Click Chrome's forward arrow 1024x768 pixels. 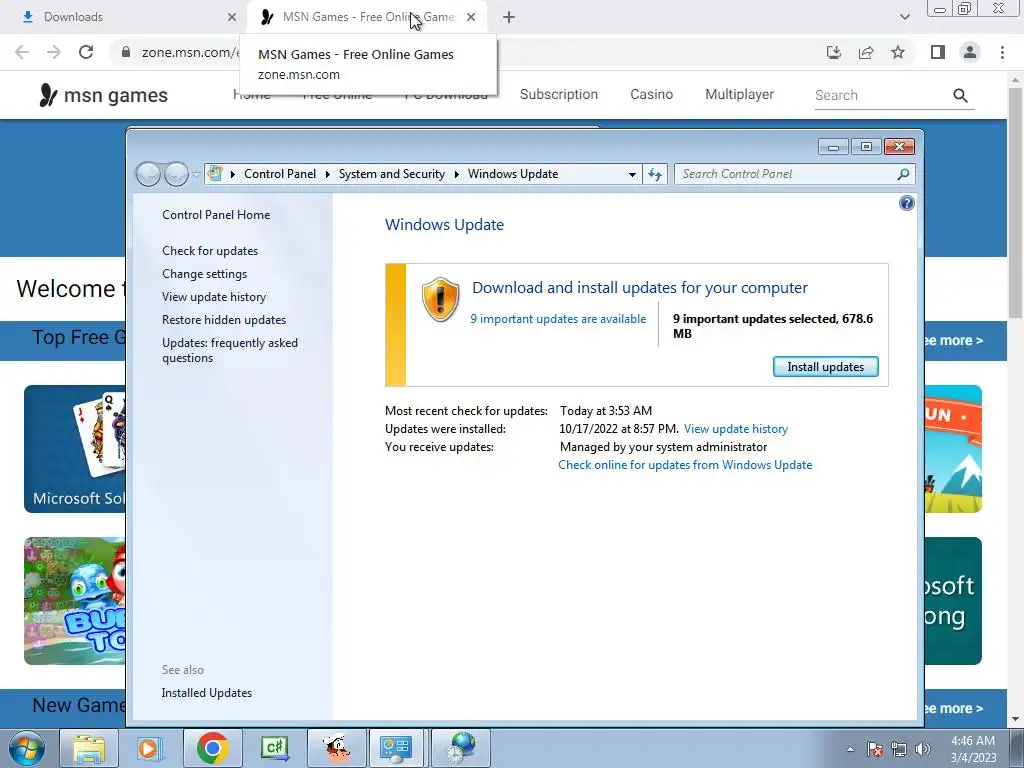coord(54,52)
